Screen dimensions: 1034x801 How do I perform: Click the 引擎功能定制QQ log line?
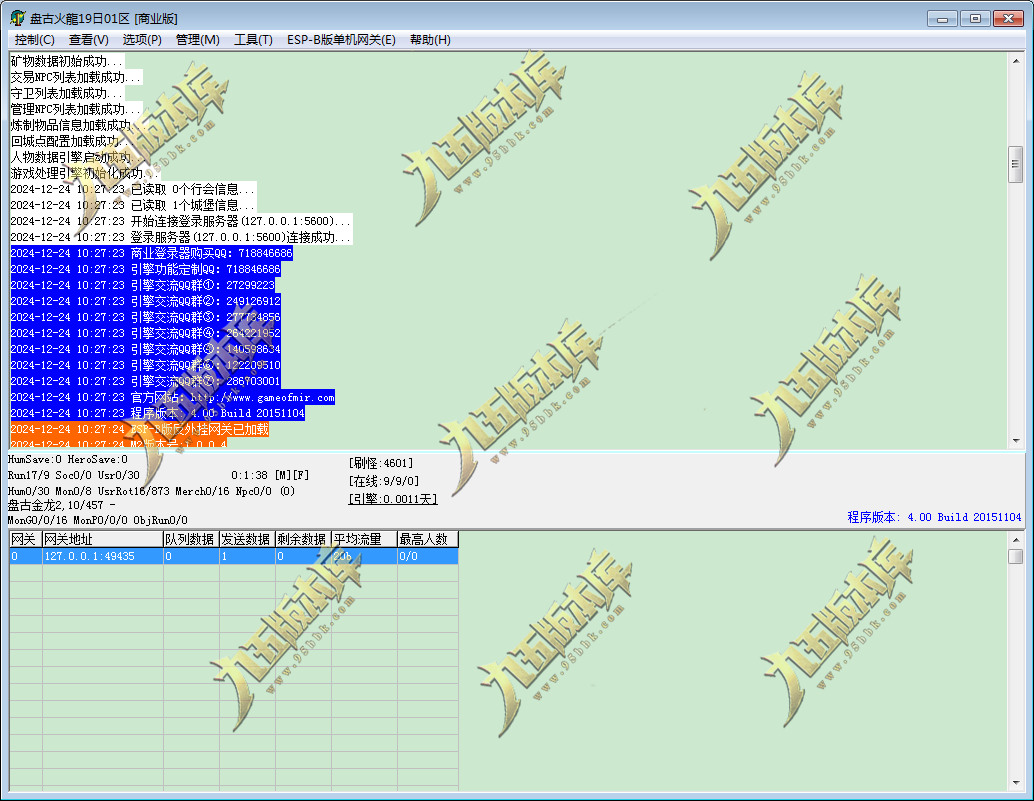pos(146,270)
